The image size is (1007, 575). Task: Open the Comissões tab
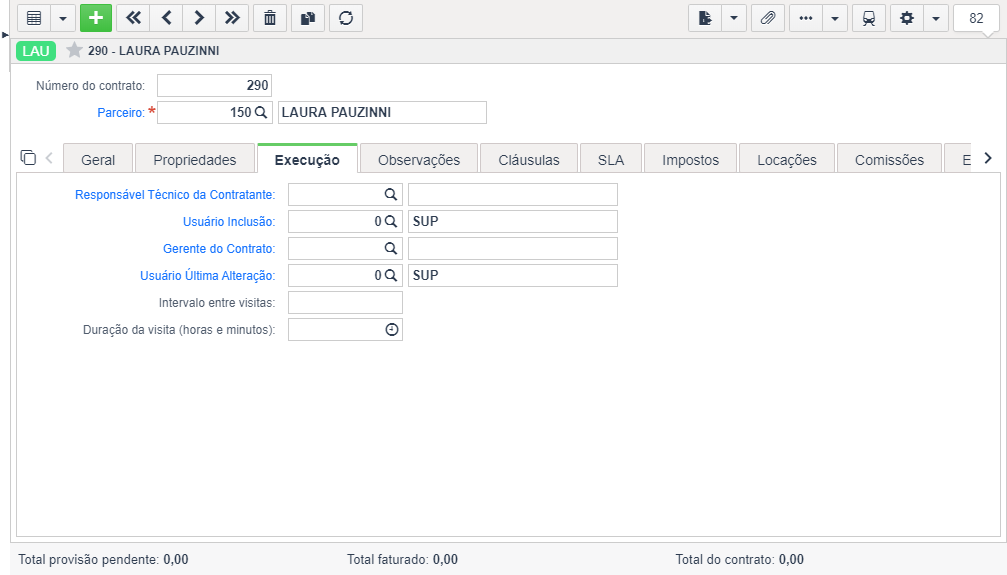pos(889,159)
